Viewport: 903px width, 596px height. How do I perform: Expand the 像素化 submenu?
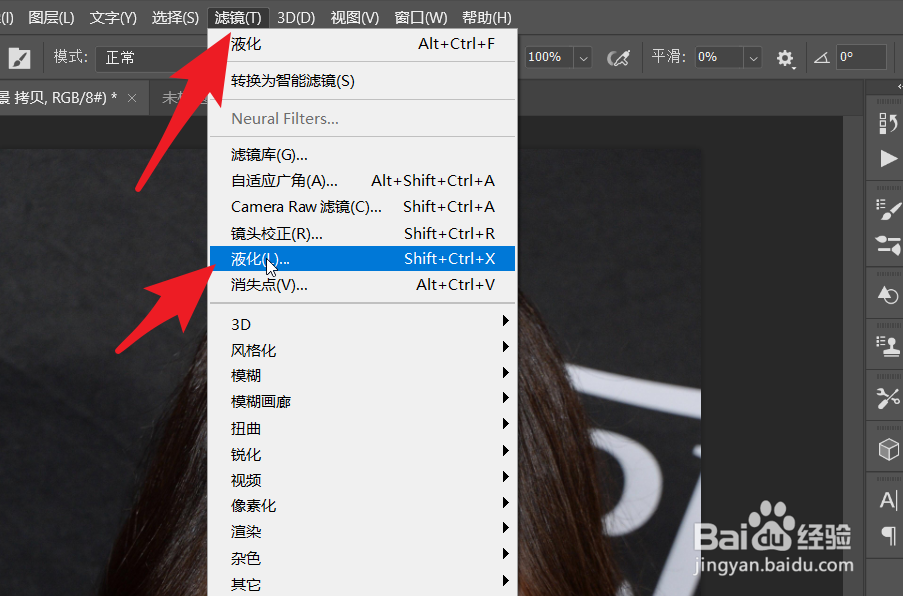(x=362, y=506)
